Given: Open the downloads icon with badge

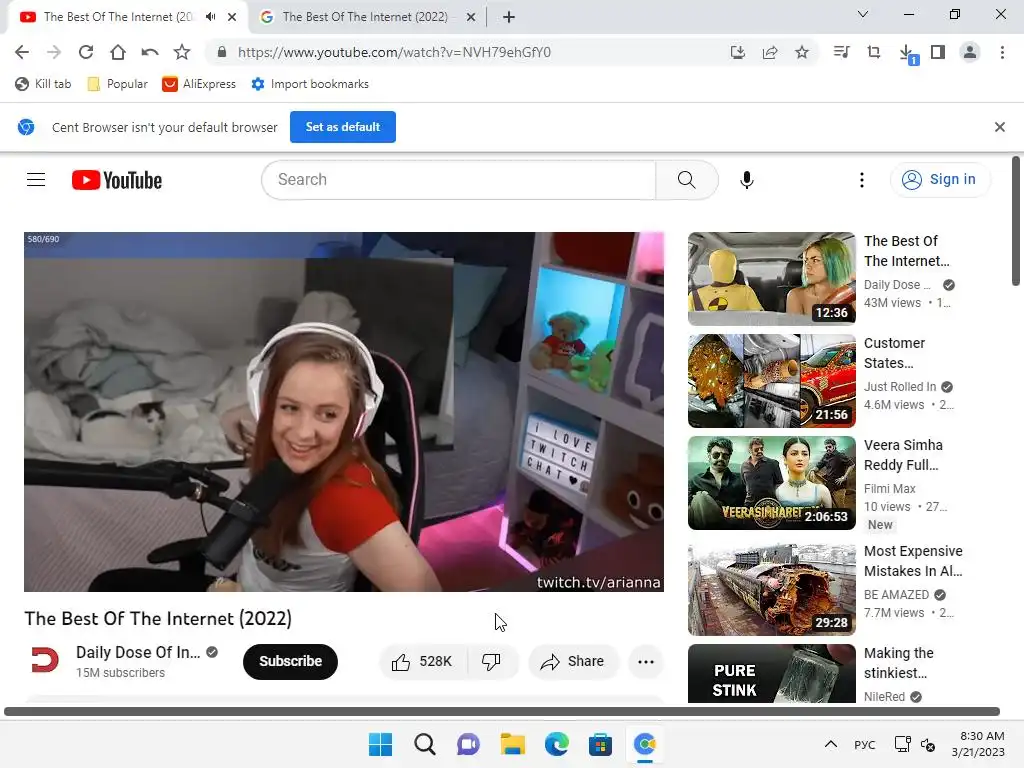Looking at the screenshot, I should tap(908, 54).
